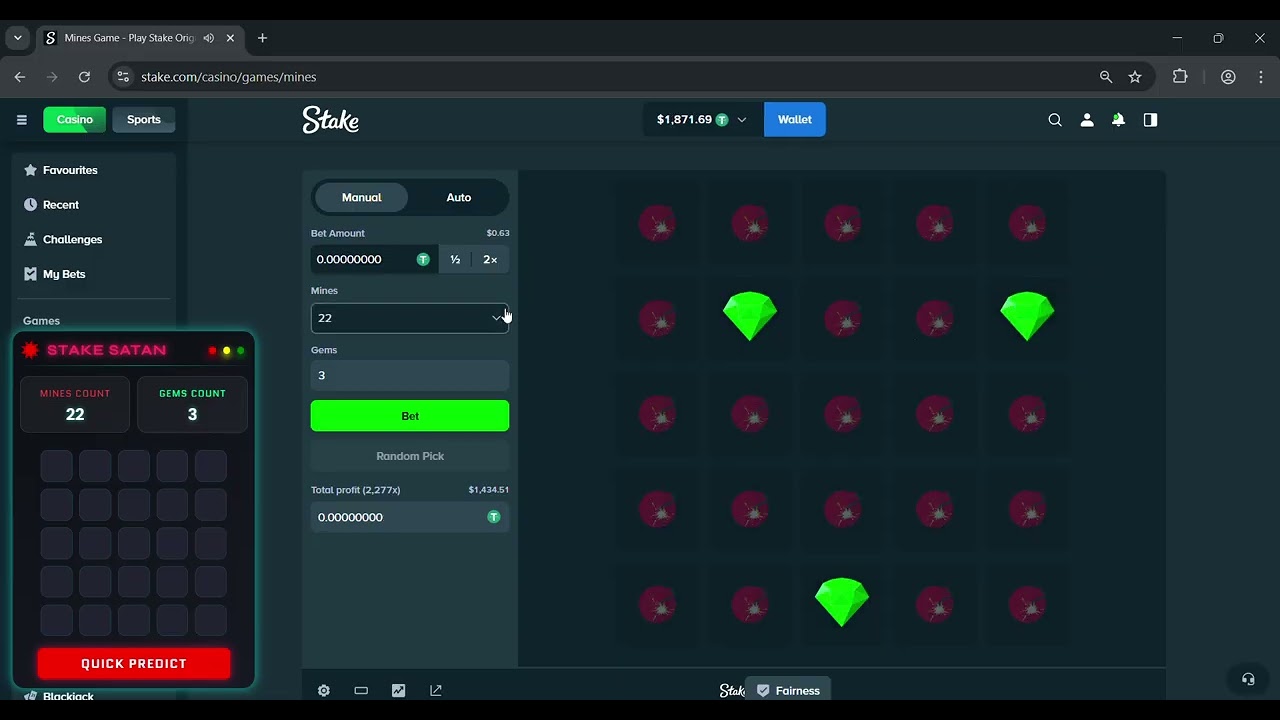This screenshot has width=1280, height=720.
Task: Halve the bet with ½ button
Action: tap(455, 259)
